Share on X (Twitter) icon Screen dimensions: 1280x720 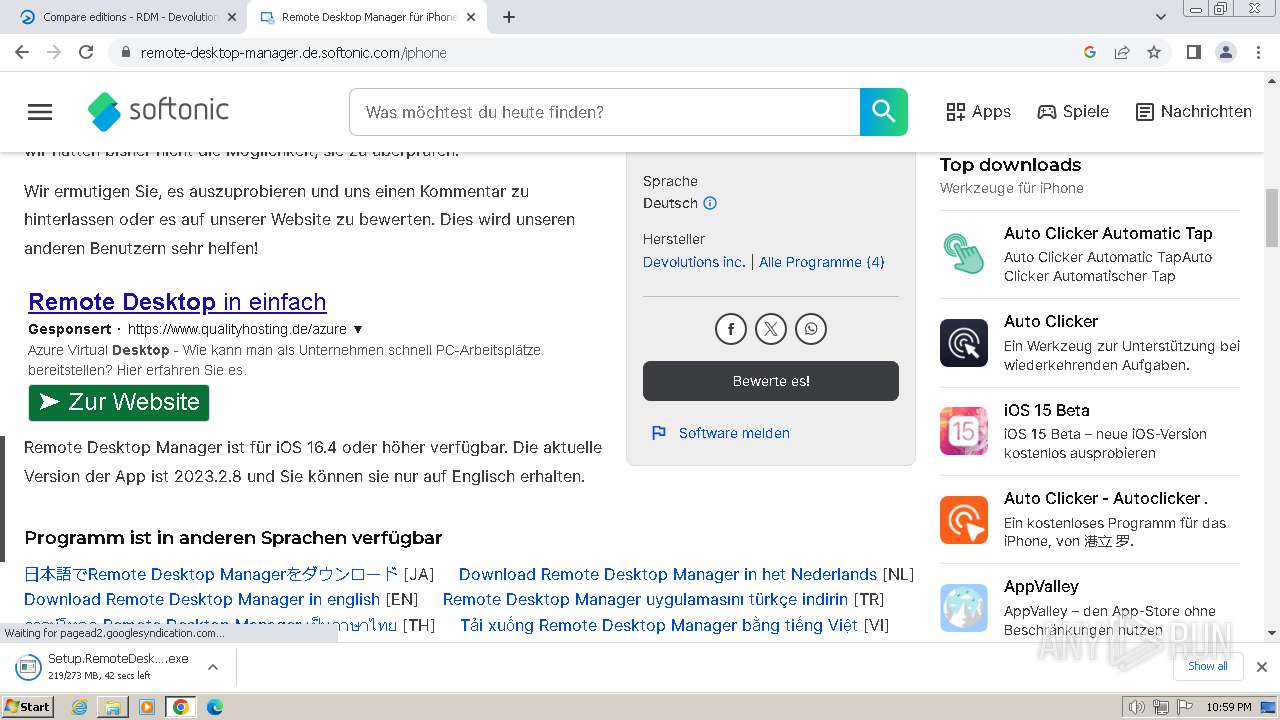[x=771, y=329]
